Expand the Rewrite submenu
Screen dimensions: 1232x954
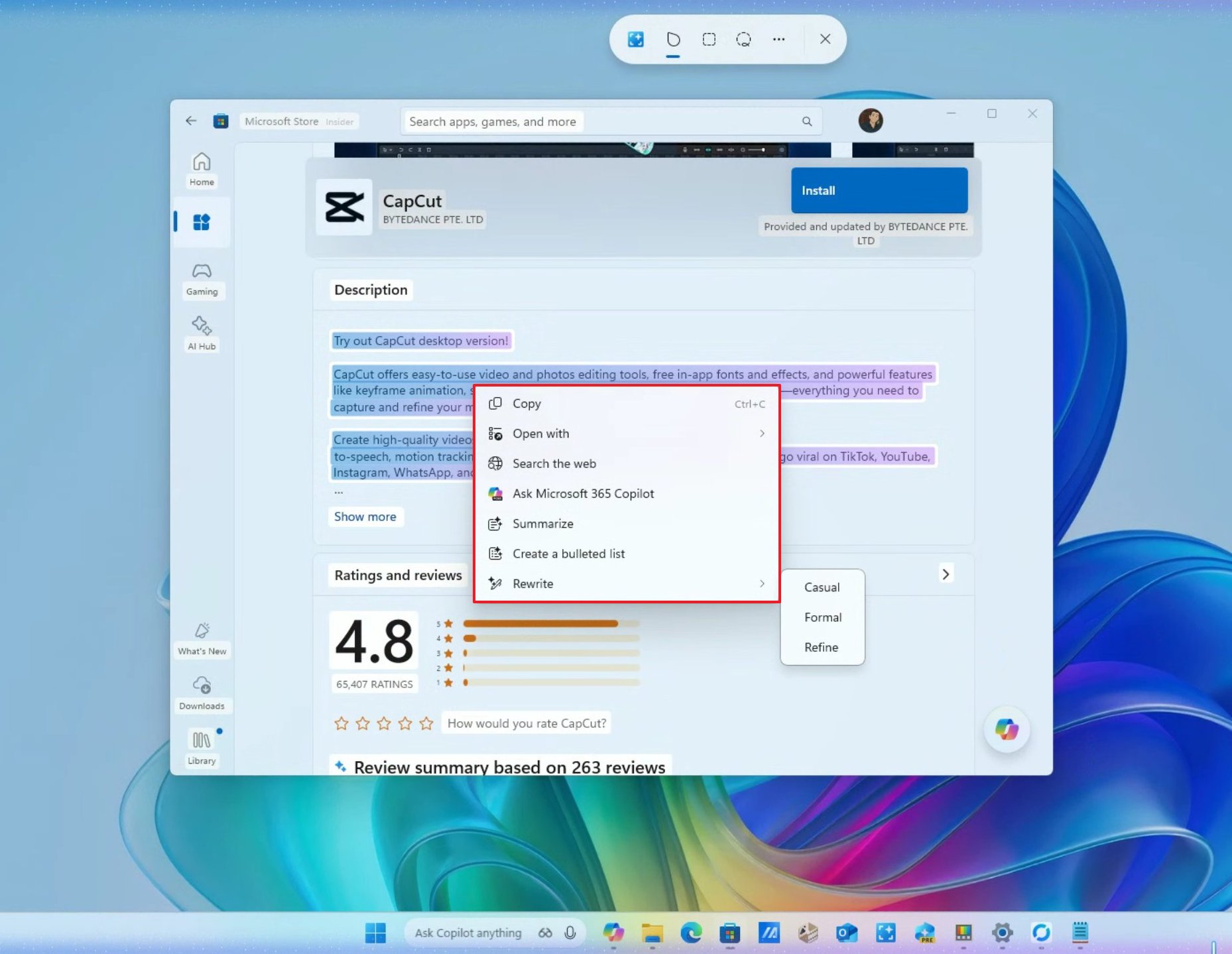(x=532, y=583)
